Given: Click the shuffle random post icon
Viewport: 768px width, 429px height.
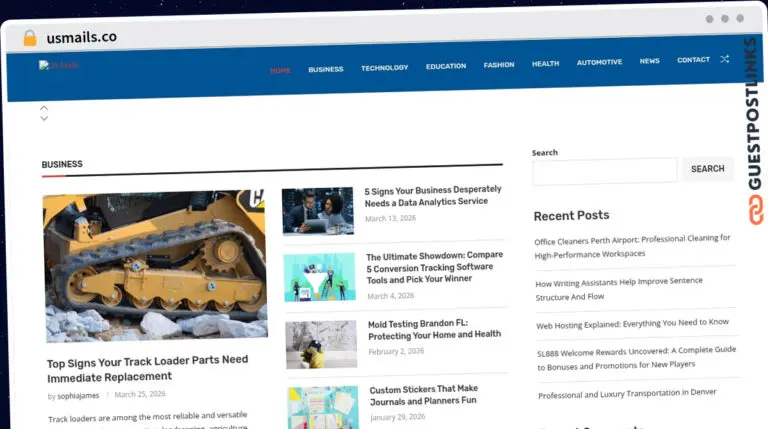Looking at the screenshot, I should tap(725, 59).
